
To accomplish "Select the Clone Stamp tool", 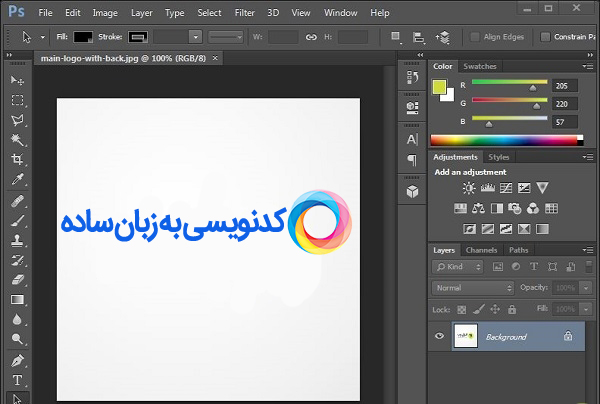I will click(x=17, y=241).
